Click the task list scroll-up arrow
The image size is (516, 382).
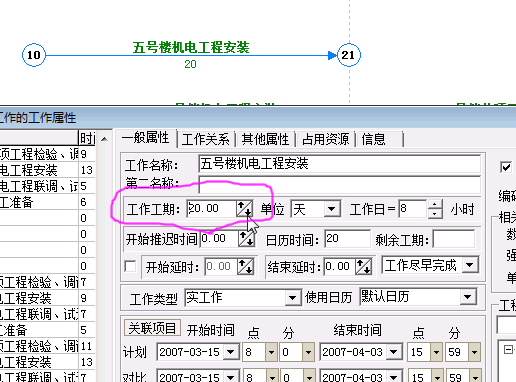(x=104, y=139)
